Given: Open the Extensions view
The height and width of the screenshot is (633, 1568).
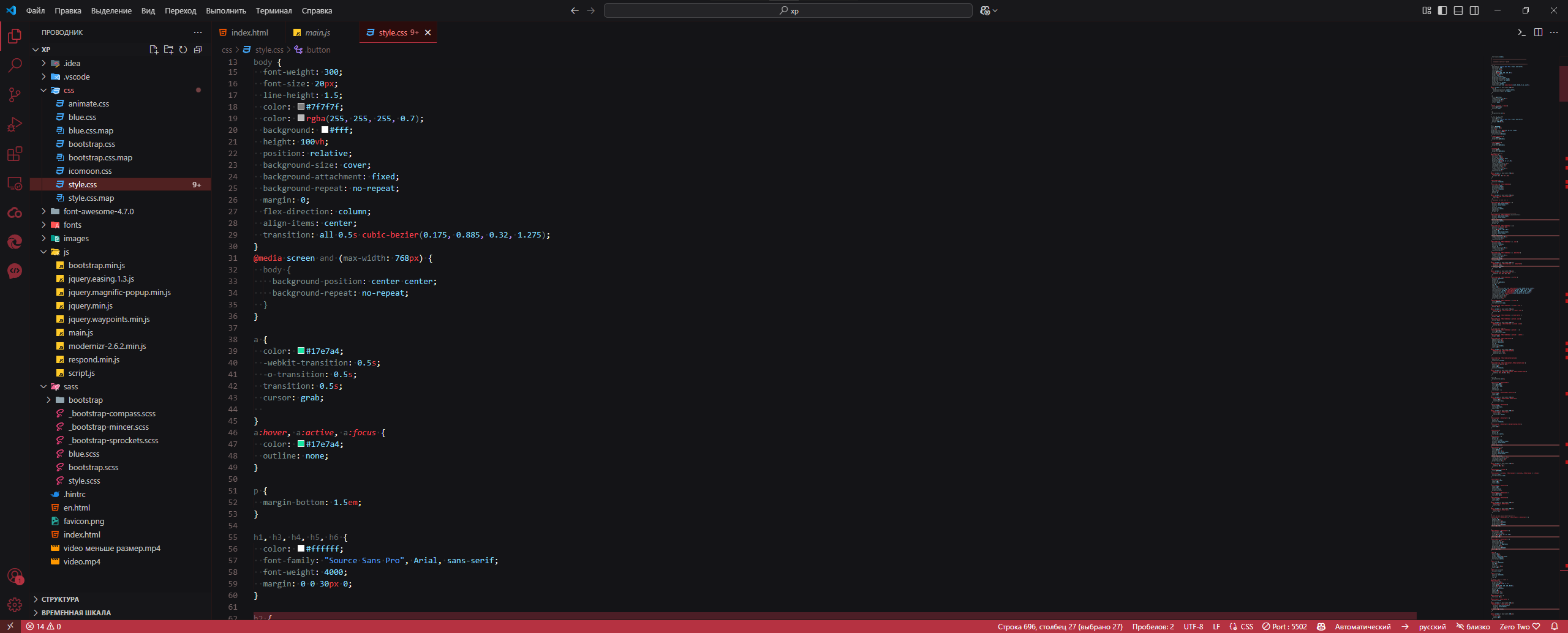Looking at the screenshot, I should [x=15, y=154].
